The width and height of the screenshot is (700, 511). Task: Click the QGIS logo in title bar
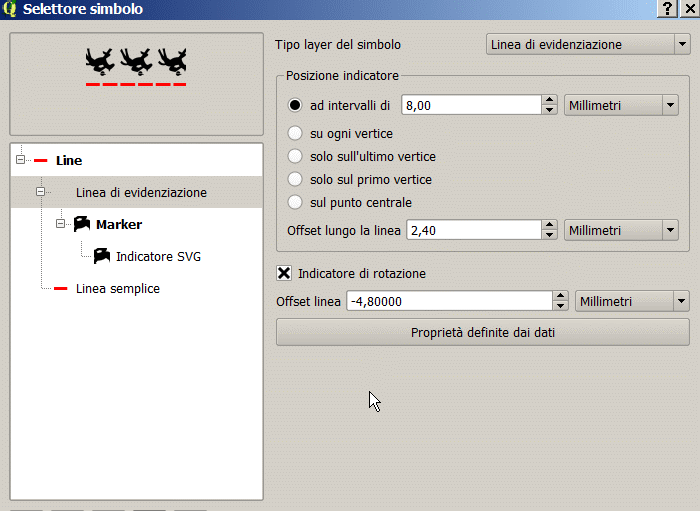coord(9,9)
